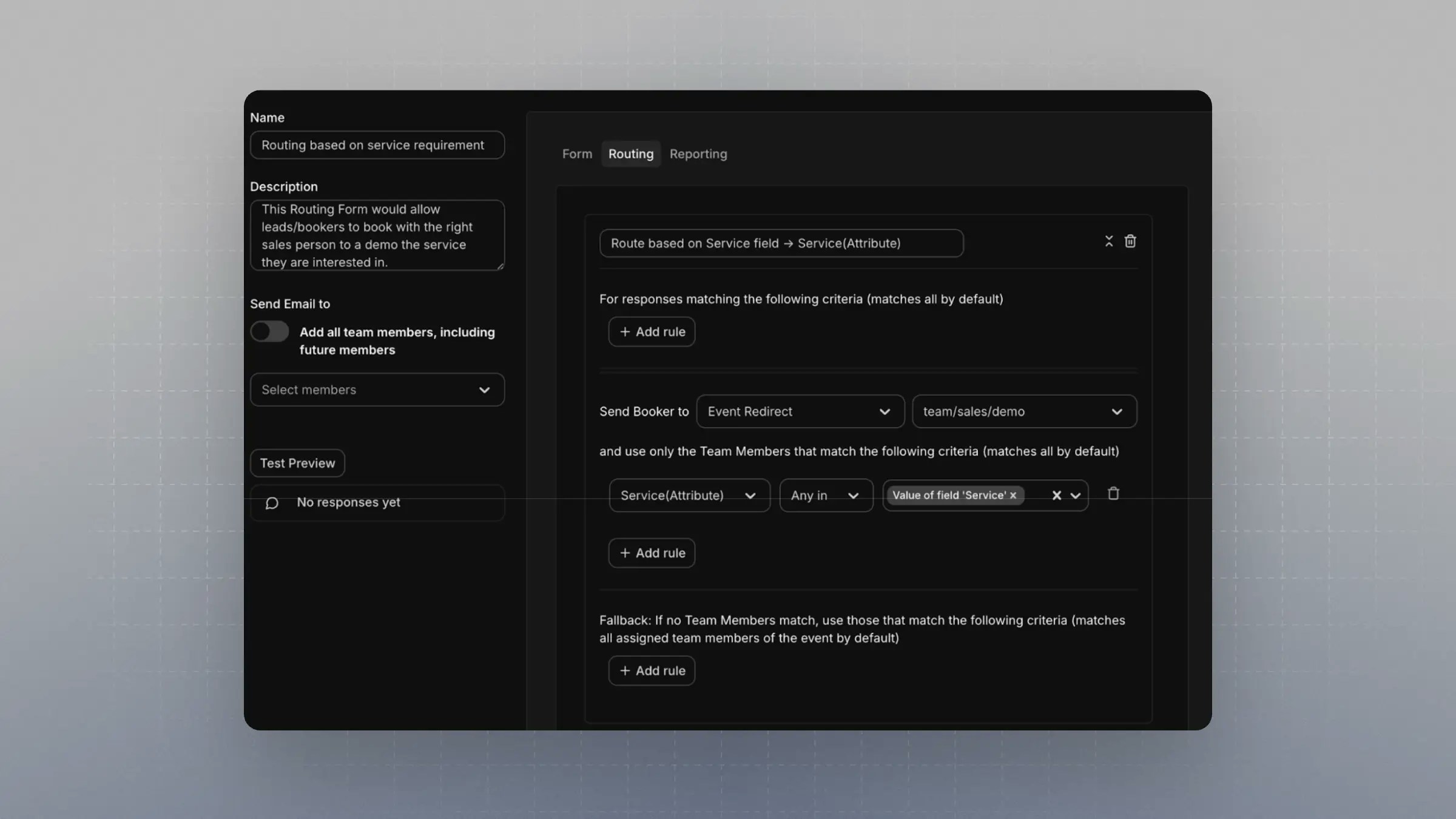Delete the Service(Attribute) rule using its trash icon
The height and width of the screenshot is (819, 1456).
pyautogui.click(x=1113, y=494)
